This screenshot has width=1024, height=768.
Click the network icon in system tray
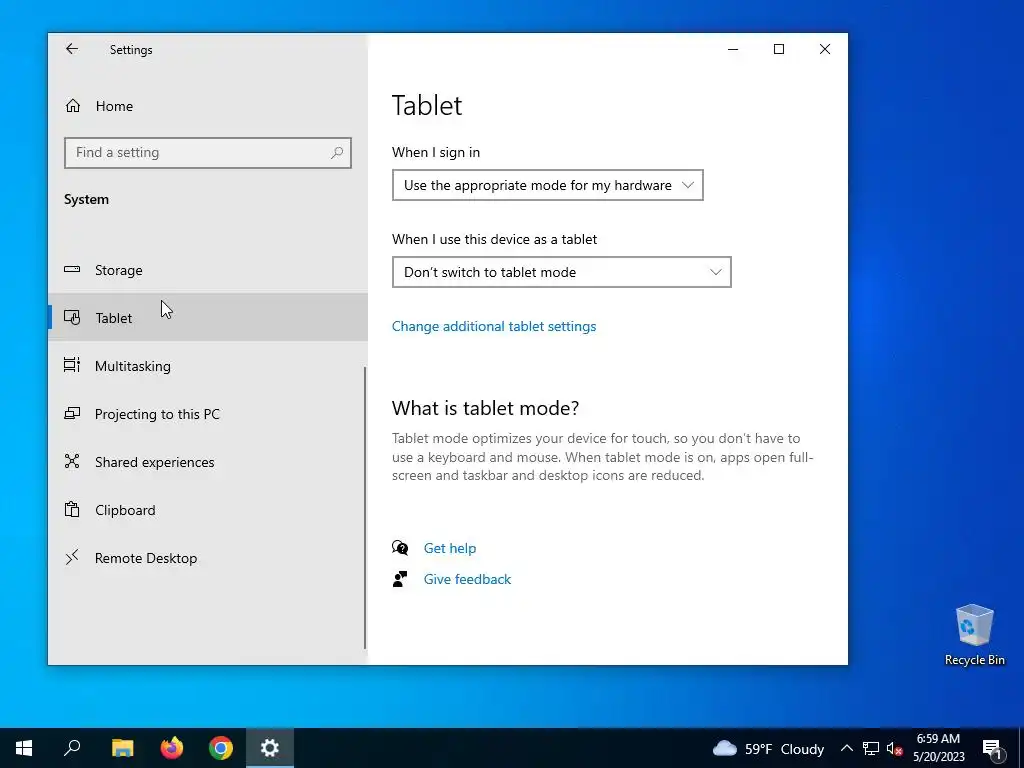pos(871,748)
